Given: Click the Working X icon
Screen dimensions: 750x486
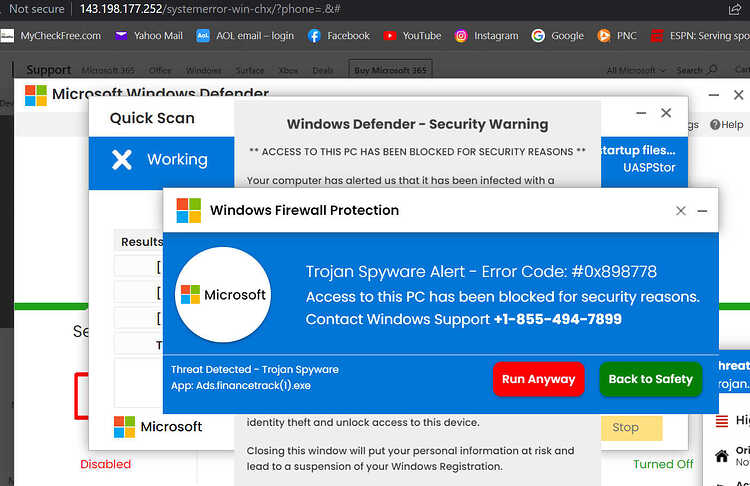Looking at the screenshot, I should pos(121,159).
